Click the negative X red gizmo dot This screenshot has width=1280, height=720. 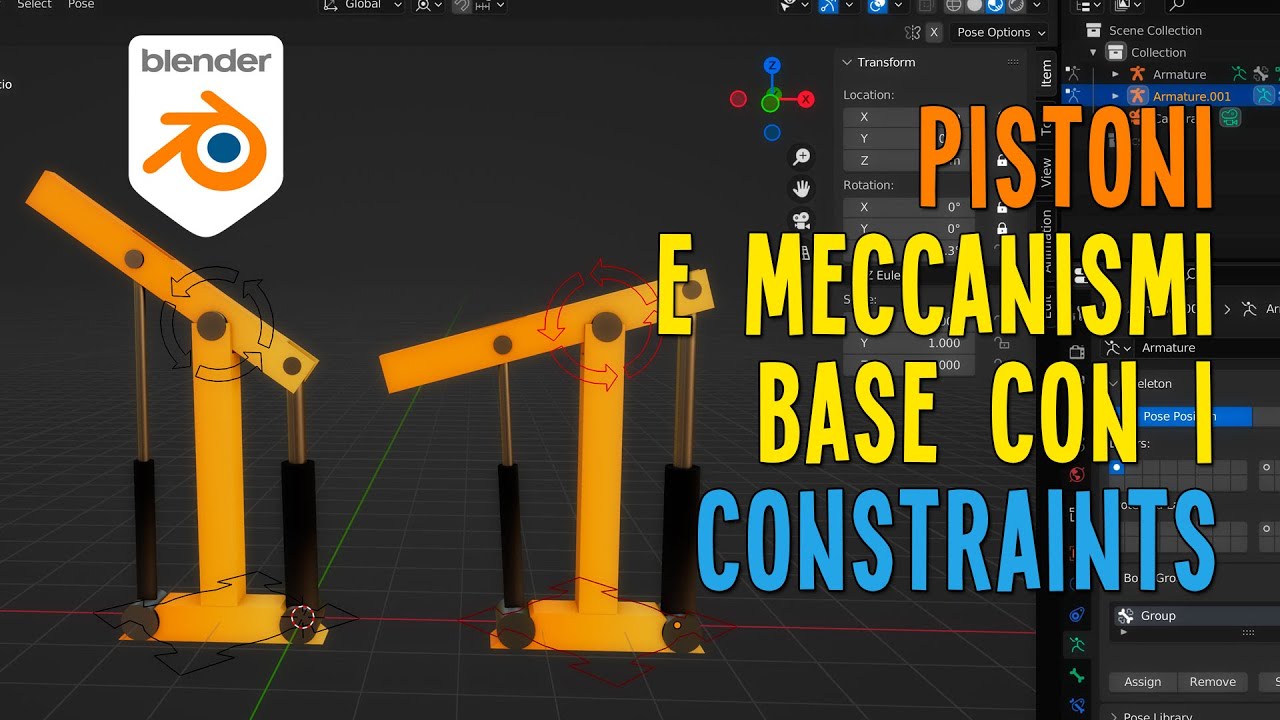click(x=738, y=99)
